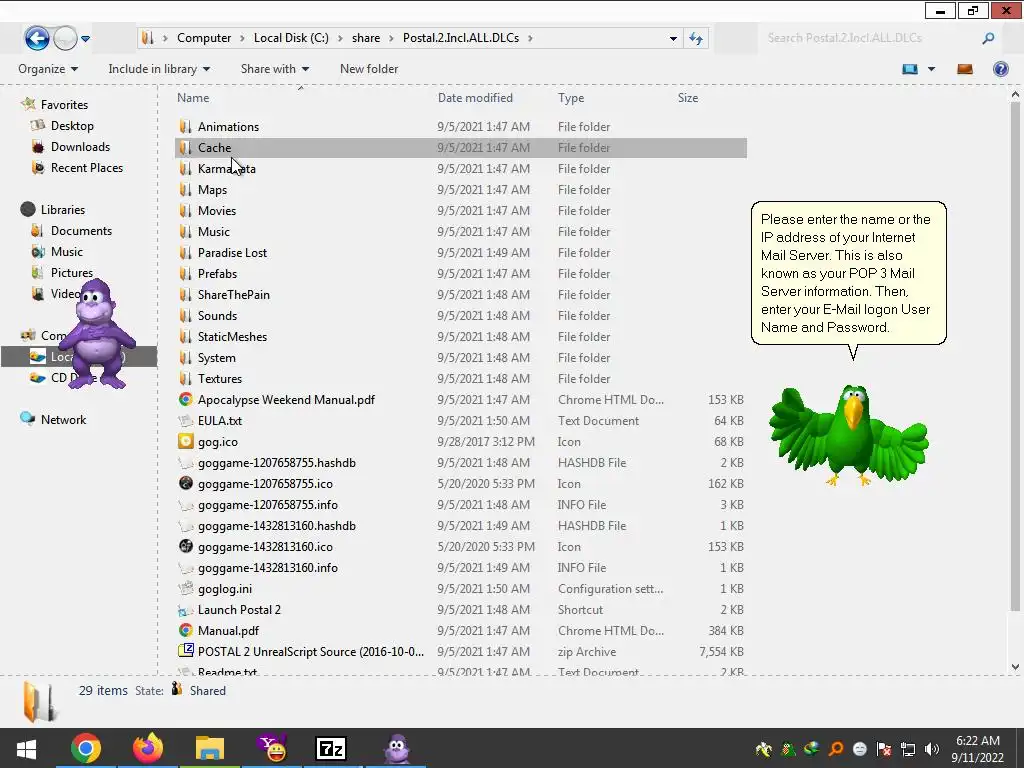Select Manual.pdf Chrome document icon

click(x=185, y=631)
